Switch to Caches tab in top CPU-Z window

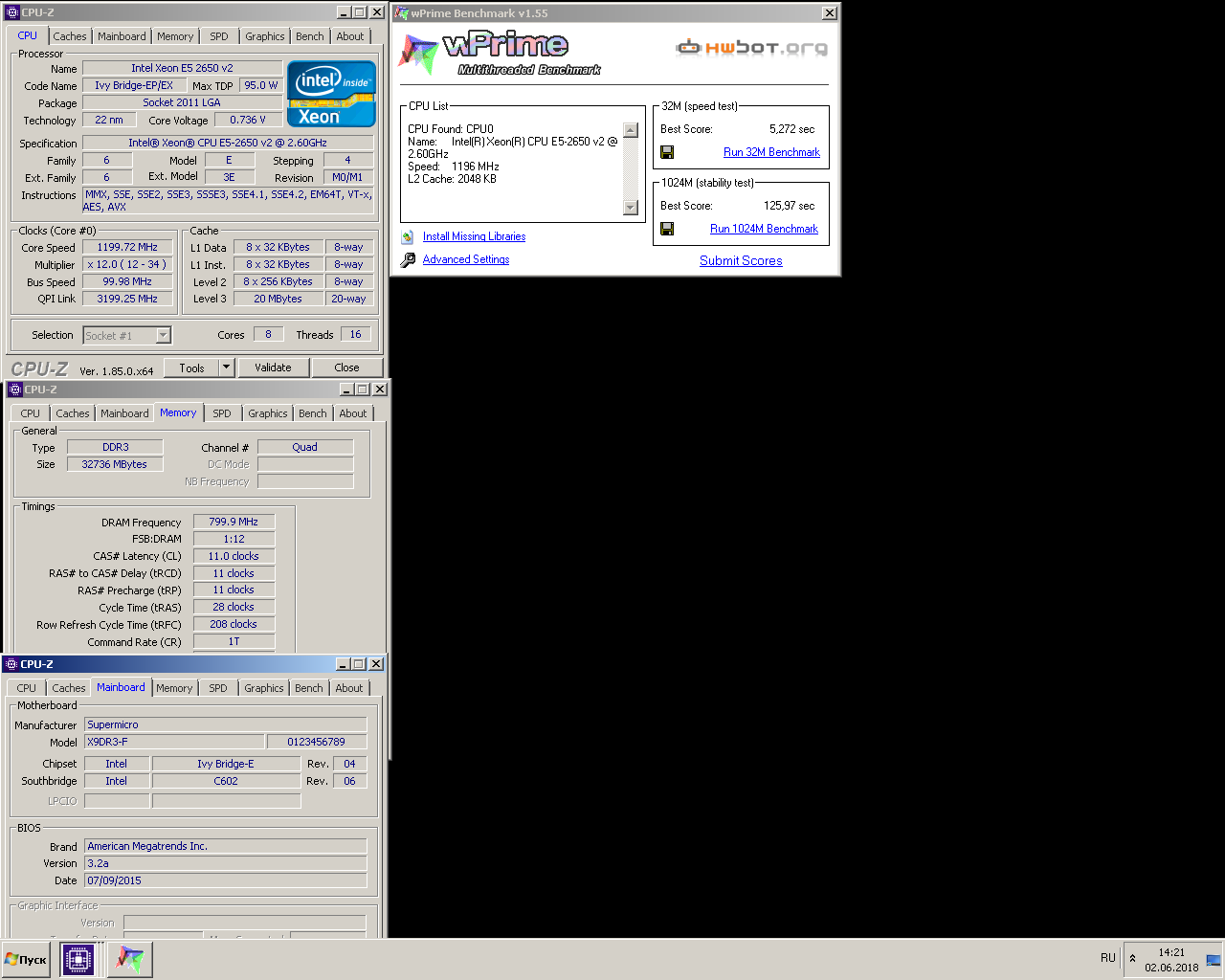[x=70, y=36]
